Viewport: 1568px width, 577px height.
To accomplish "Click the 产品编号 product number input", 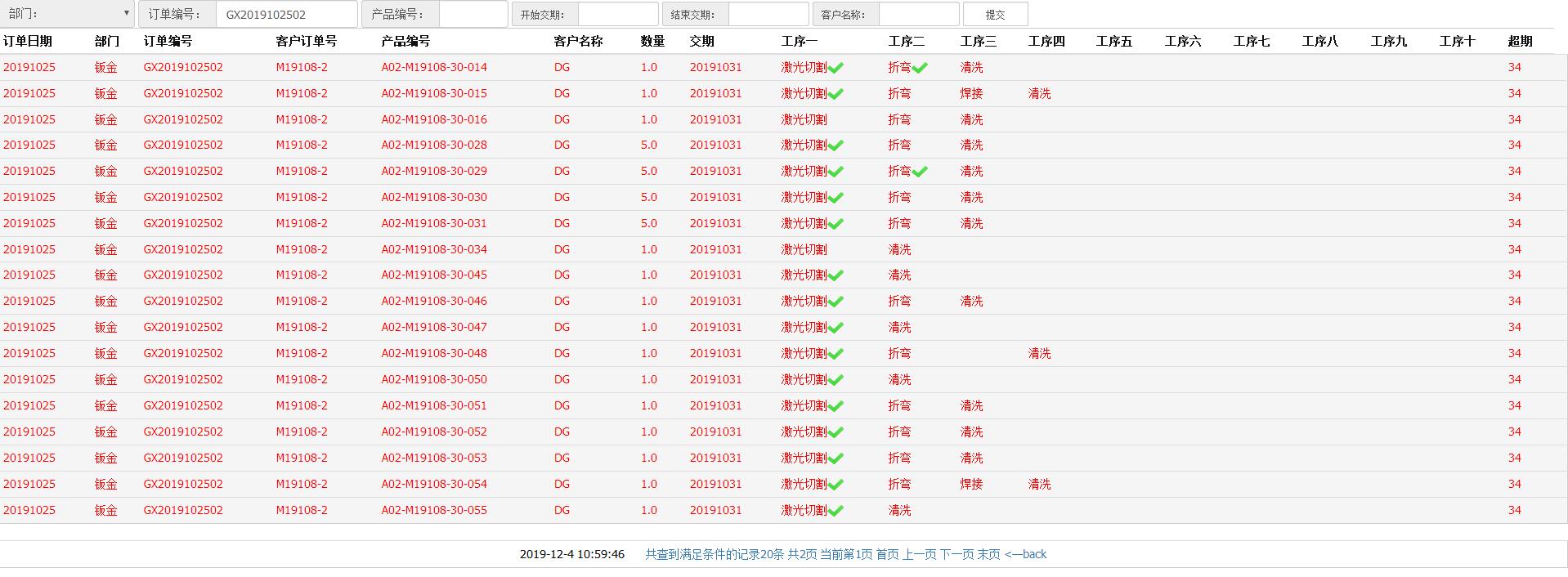I will [x=473, y=15].
